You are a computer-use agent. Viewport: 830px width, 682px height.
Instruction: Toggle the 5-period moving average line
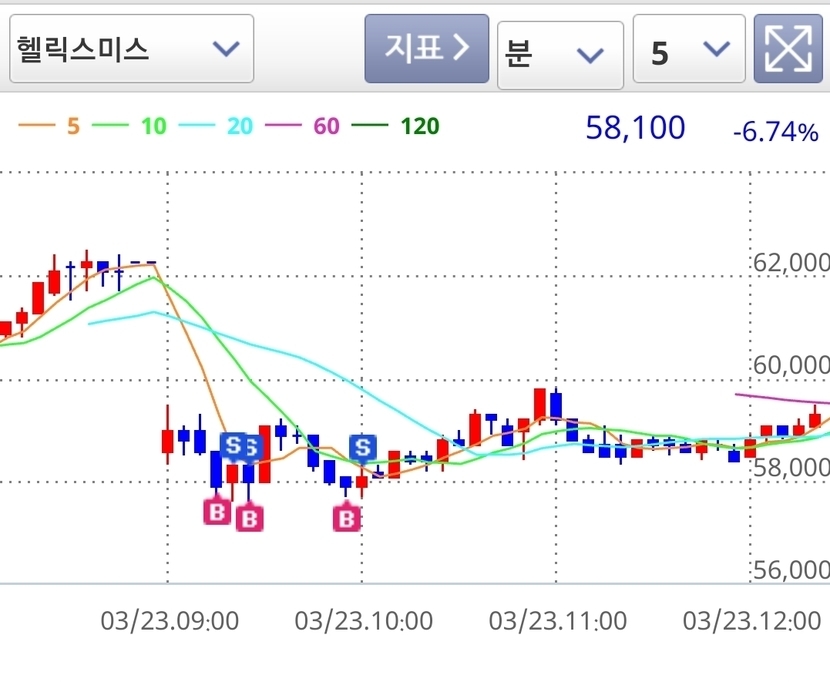tap(50, 126)
